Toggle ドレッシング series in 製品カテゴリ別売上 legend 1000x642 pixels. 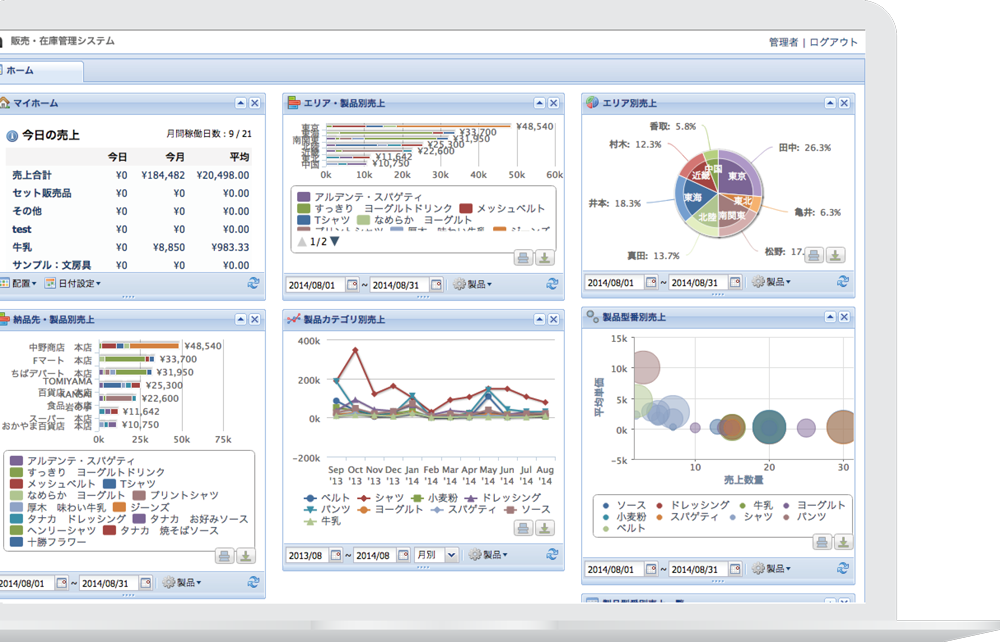click(503, 498)
